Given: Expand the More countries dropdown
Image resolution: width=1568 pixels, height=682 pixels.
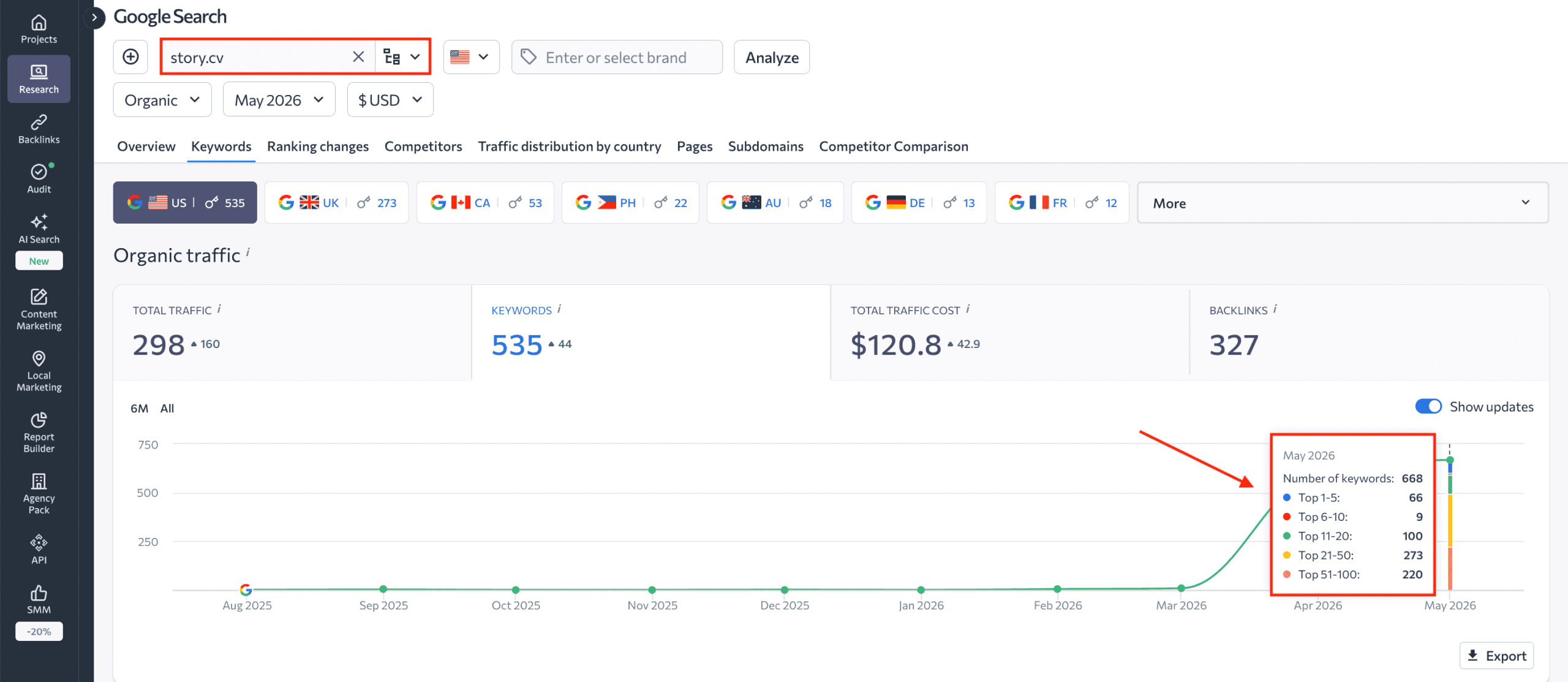Looking at the screenshot, I should [1343, 203].
